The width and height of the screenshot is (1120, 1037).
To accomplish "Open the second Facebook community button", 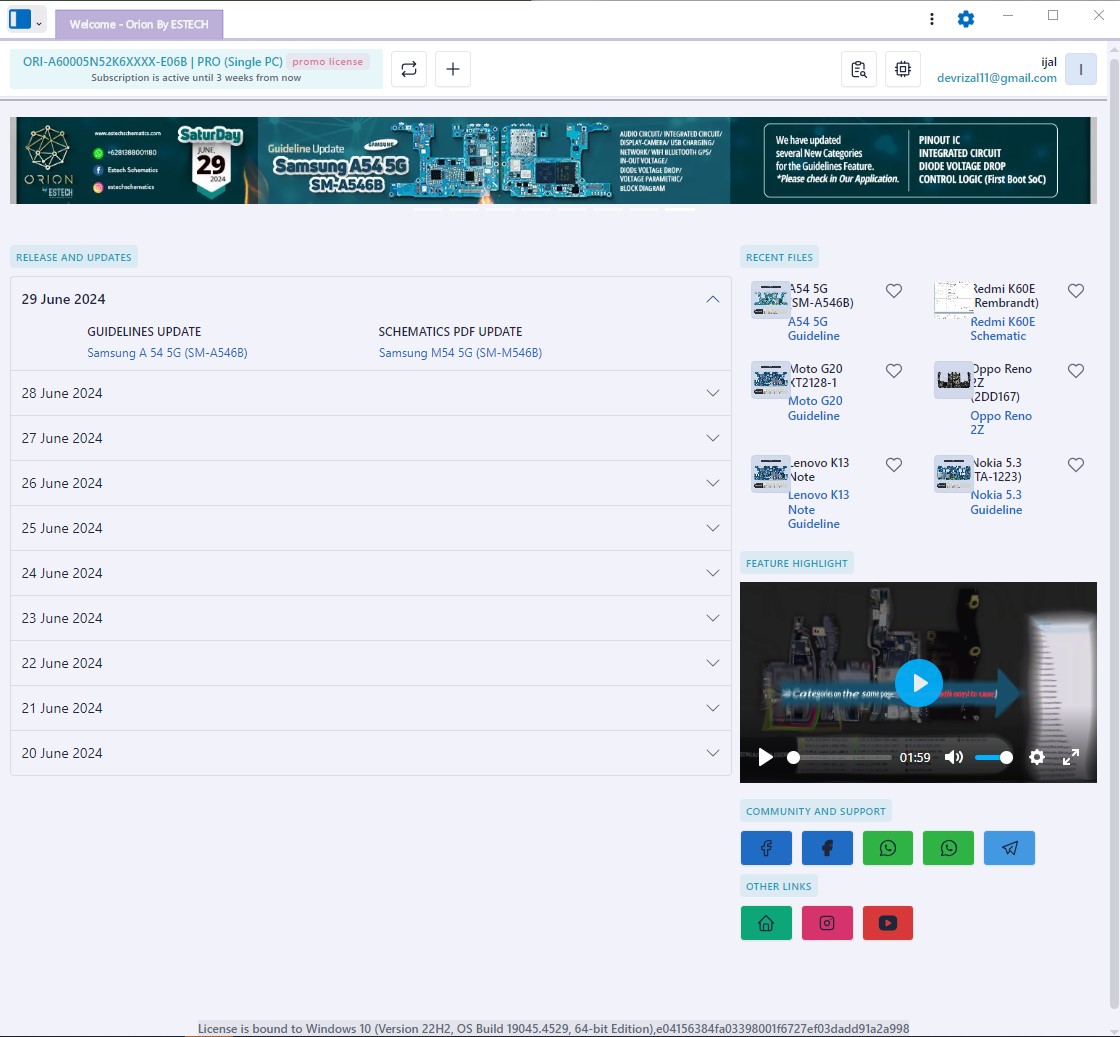I will (x=827, y=848).
